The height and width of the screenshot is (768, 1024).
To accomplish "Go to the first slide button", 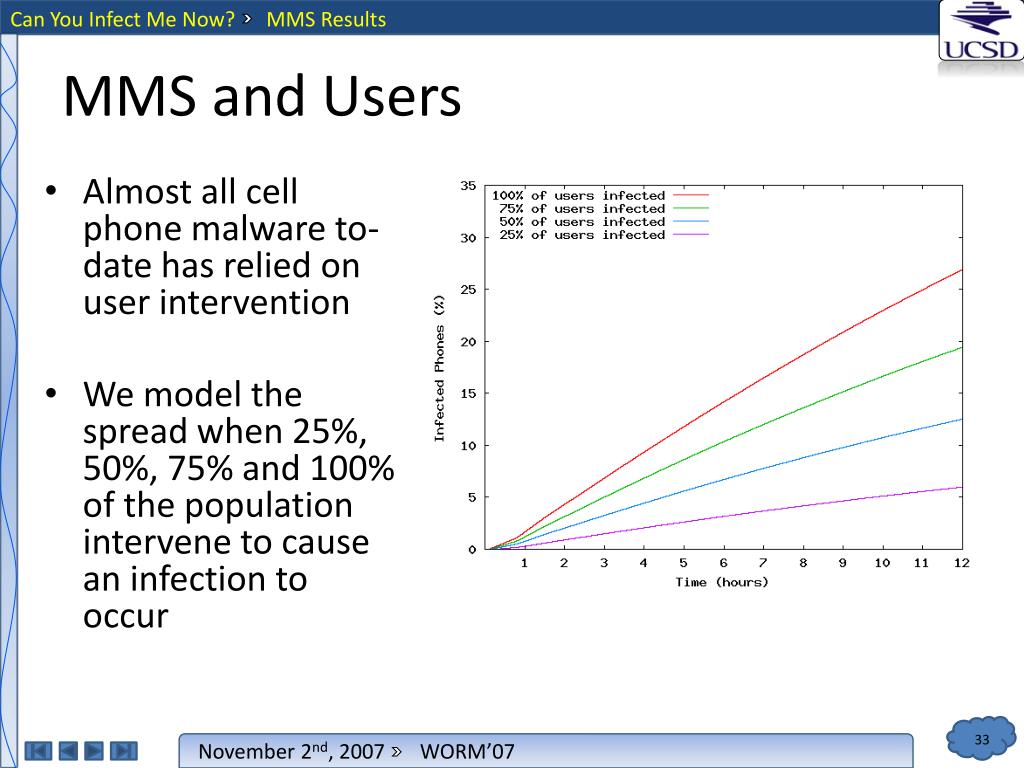I will (38, 750).
